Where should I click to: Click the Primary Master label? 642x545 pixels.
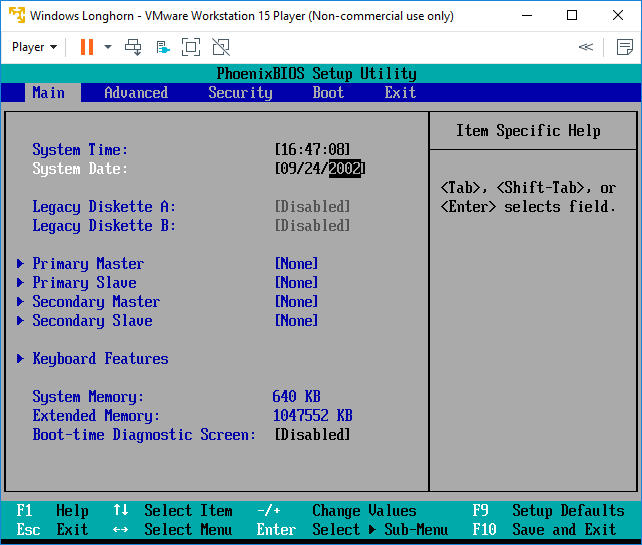pos(88,264)
